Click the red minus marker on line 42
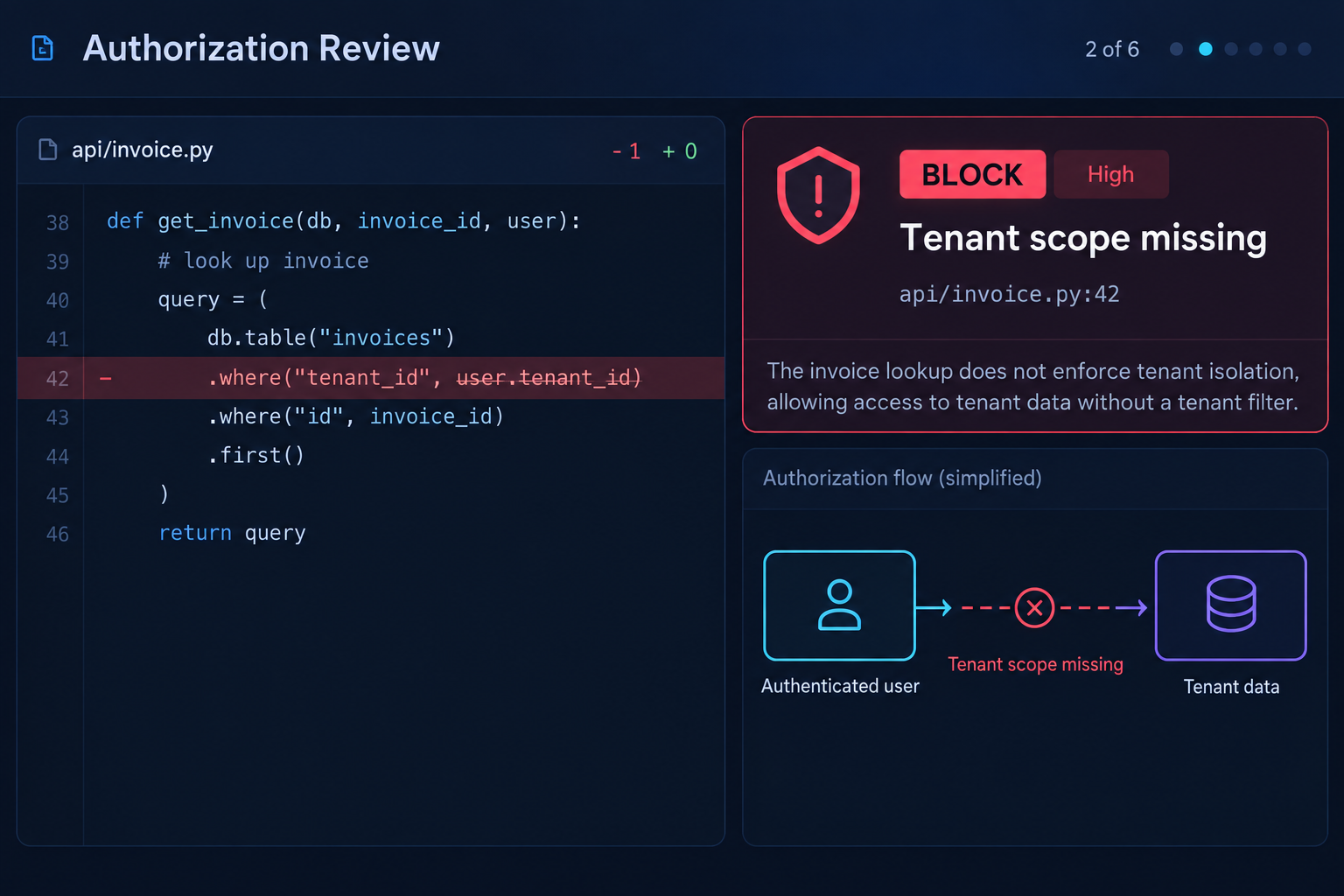The image size is (1344, 896). (x=106, y=378)
